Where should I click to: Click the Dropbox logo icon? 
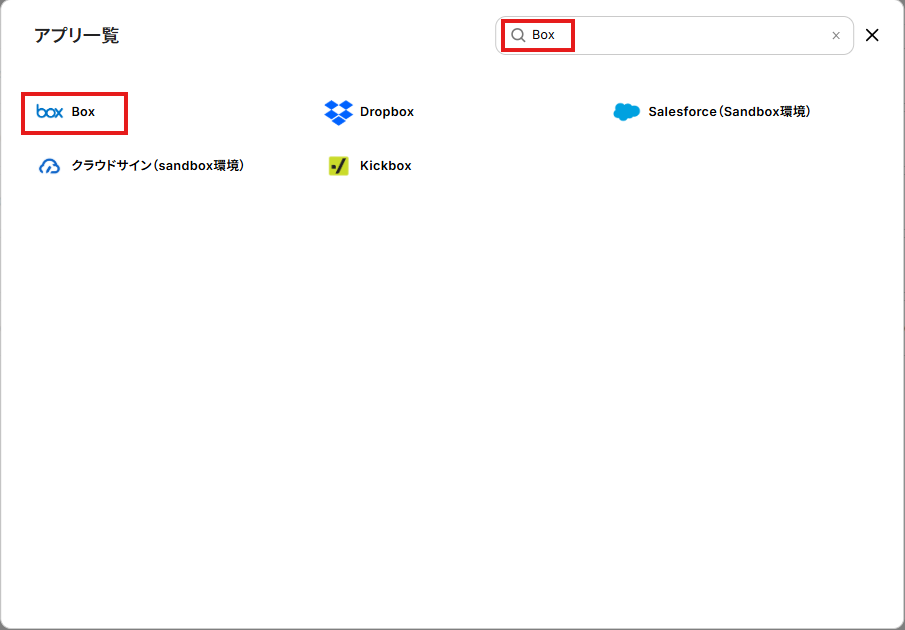click(338, 112)
